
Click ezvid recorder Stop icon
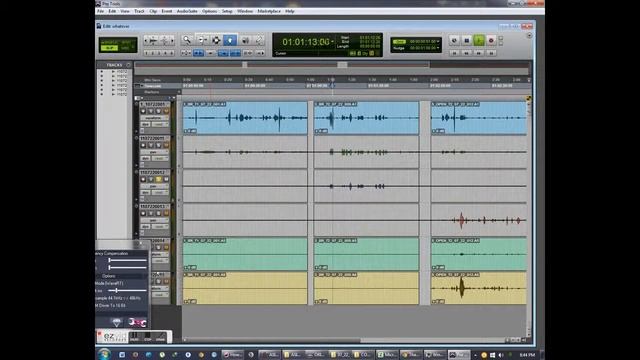tap(147, 337)
